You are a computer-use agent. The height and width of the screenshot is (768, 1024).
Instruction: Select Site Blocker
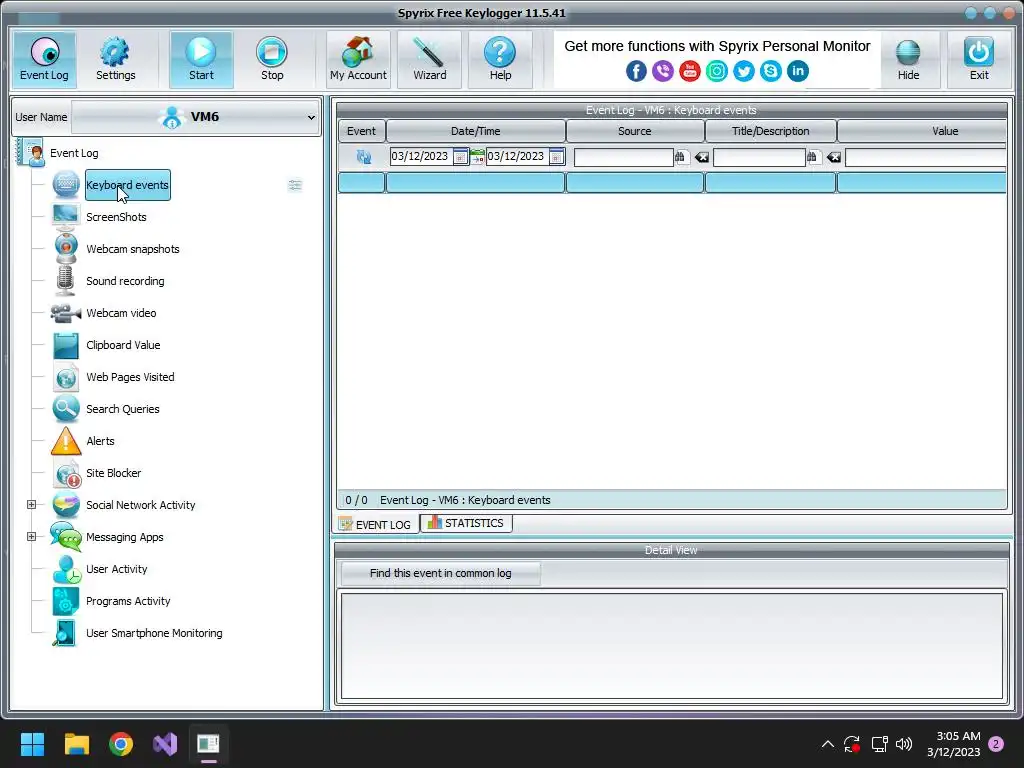[114, 473]
